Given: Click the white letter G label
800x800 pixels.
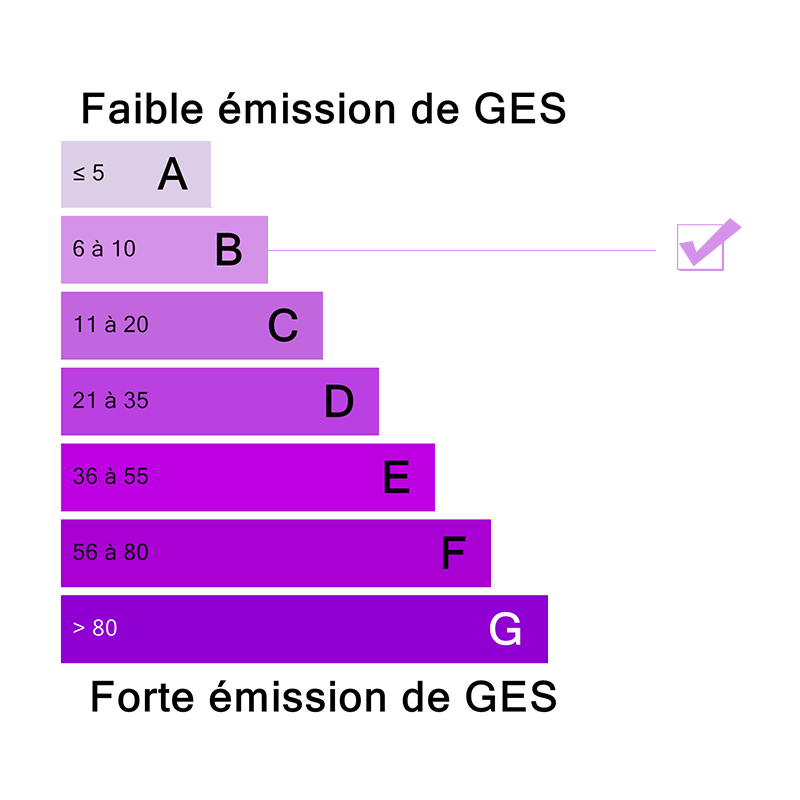Looking at the screenshot, I should pyautogui.click(x=505, y=629).
